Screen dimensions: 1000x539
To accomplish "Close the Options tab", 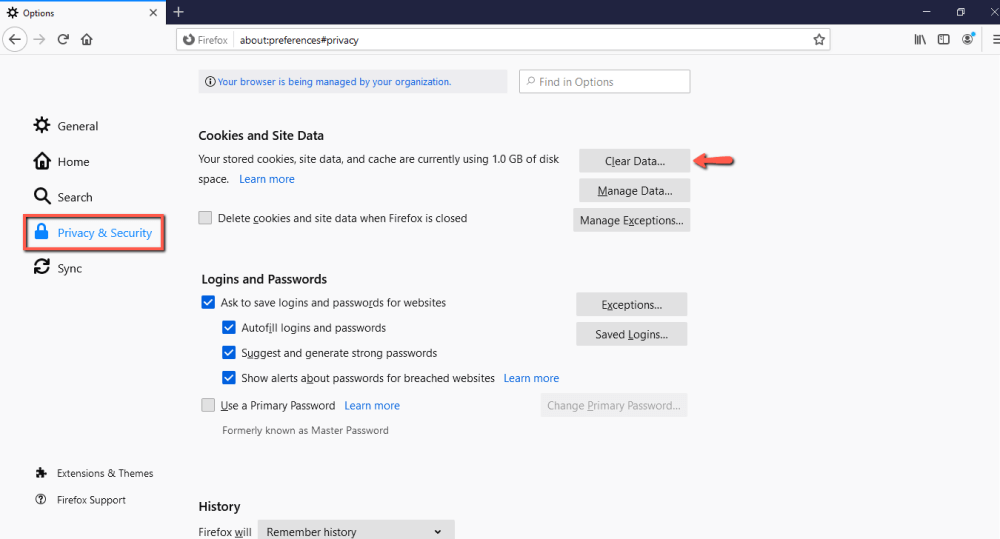I will pyautogui.click(x=153, y=13).
